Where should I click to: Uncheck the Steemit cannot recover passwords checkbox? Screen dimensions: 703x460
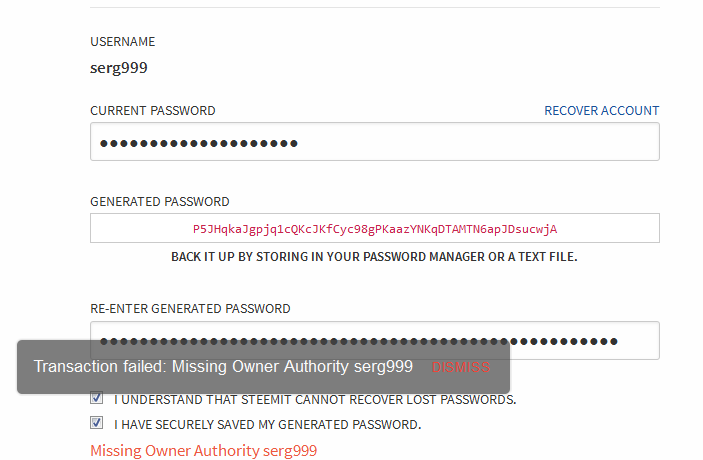click(97, 399)
